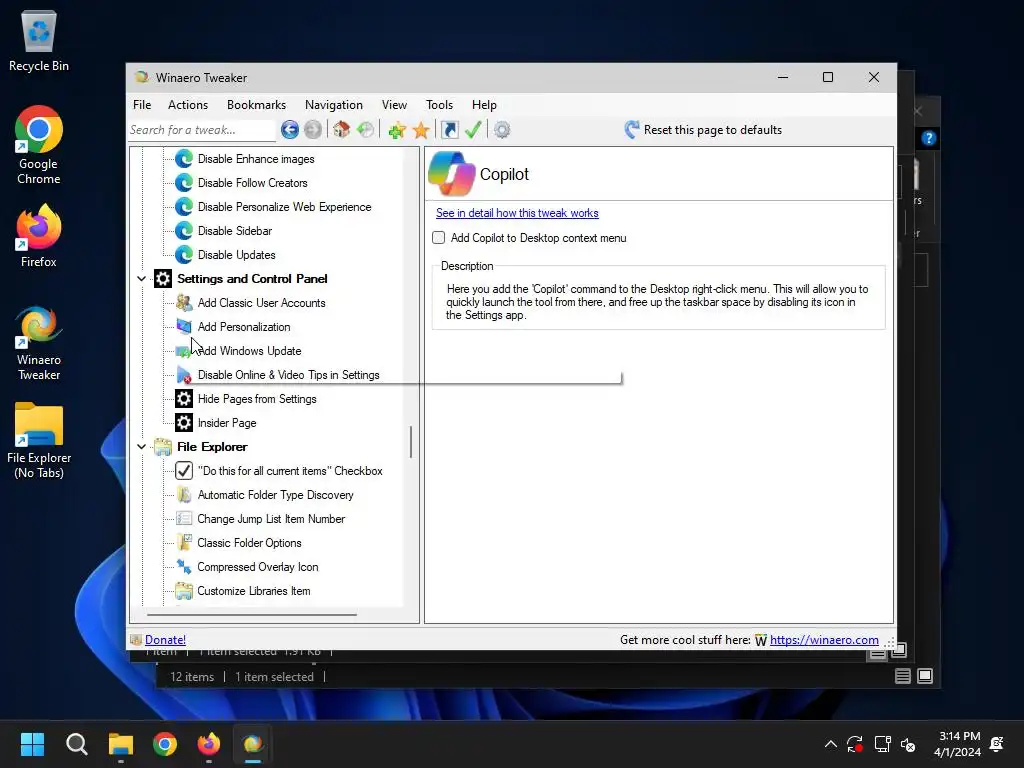Click Chrome icon in the taskbar
The height and width of the screenshot is (768, 1024).
click(x=165, y=744)
